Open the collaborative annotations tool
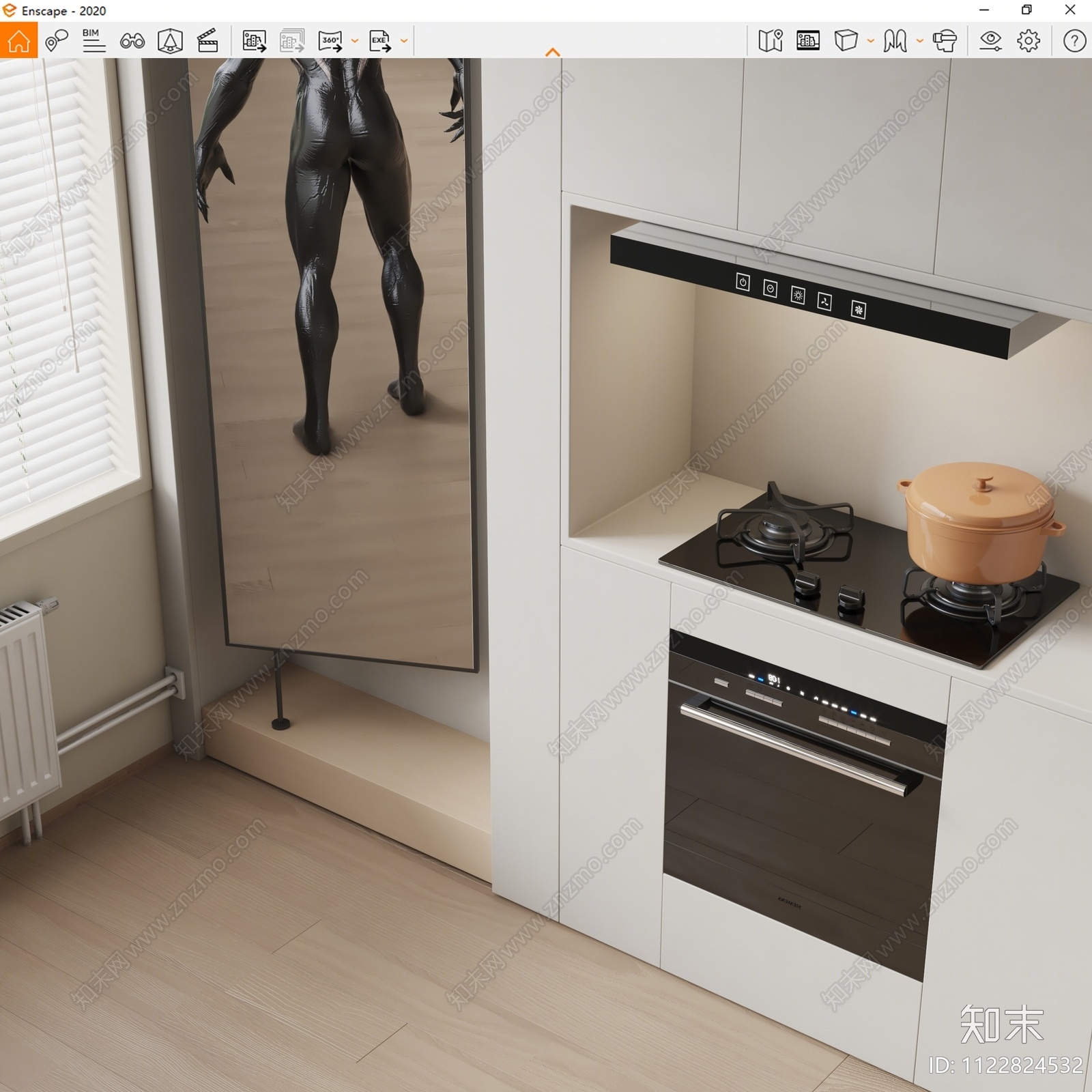The height and width of the screenshot is (1092, 1092). pos(57,41)
